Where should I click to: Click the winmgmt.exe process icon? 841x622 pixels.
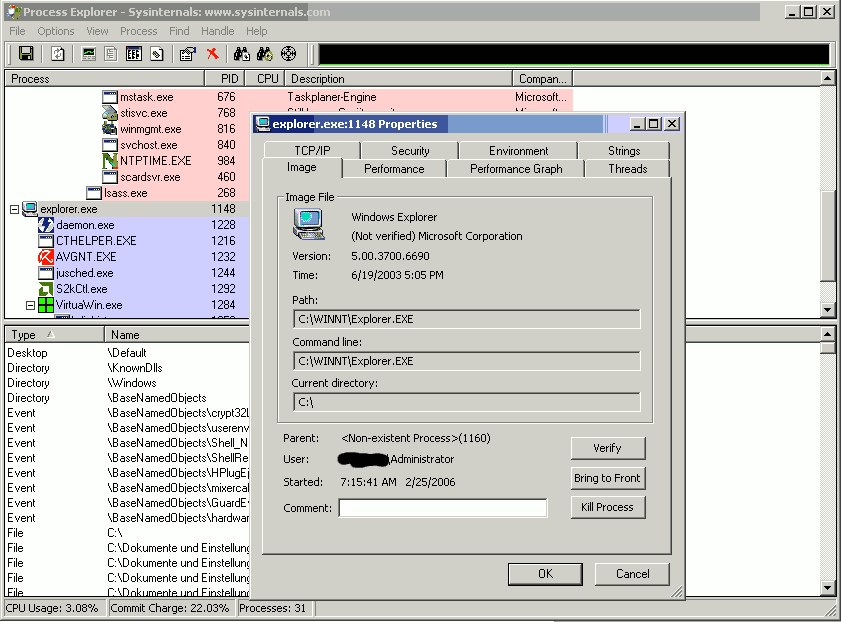110,129
